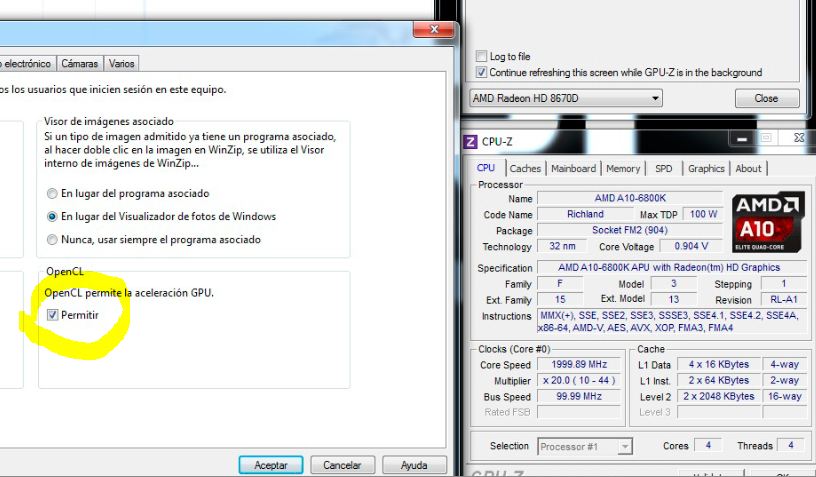Image resolution: width=816 pixels, height=477 pixels.
Task: Click the Max TDP value 100 W
Action: [x=703, y=214]
